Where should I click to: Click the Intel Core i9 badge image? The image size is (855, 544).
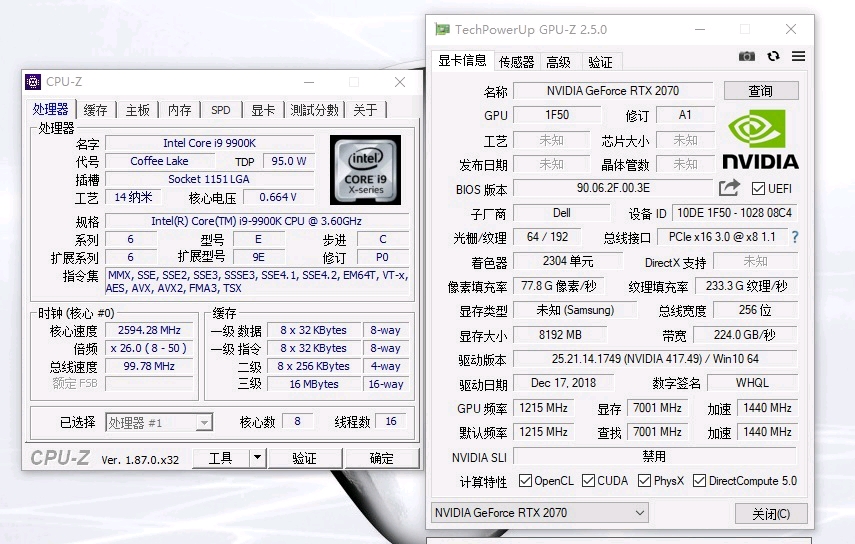tap(365, 170)
